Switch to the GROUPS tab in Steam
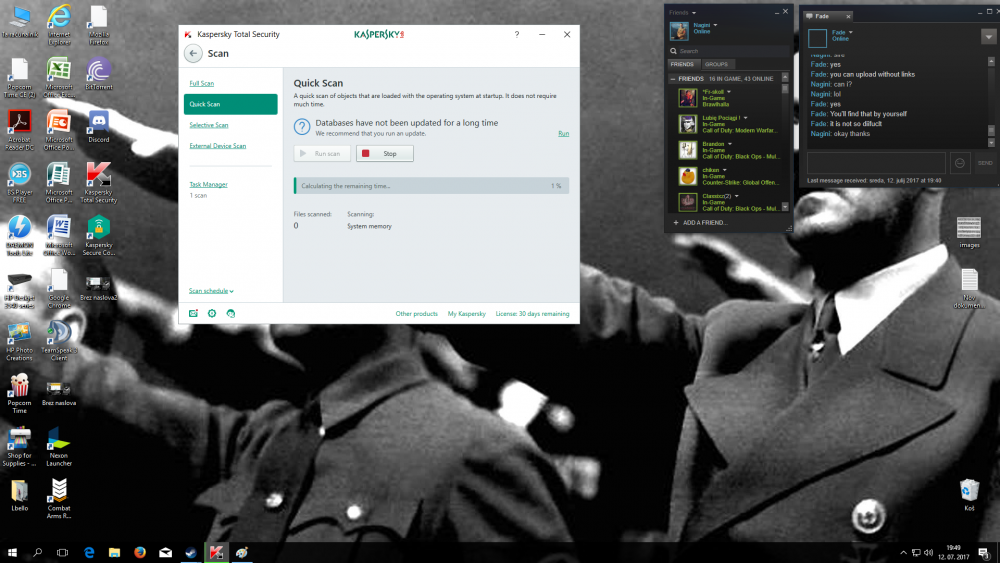This screenshot has height=563, width=1000. click(716, 64)
